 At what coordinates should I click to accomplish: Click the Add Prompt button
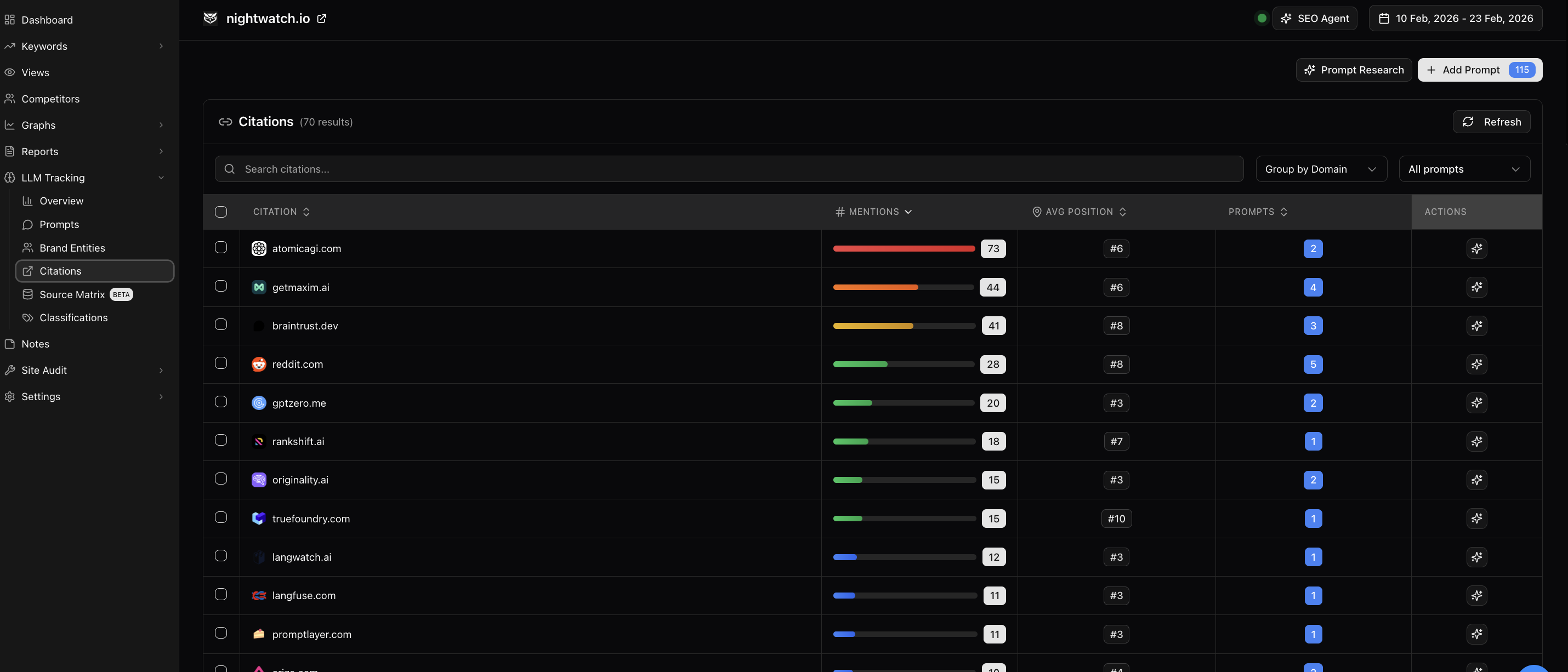[x=1470, y=70]
